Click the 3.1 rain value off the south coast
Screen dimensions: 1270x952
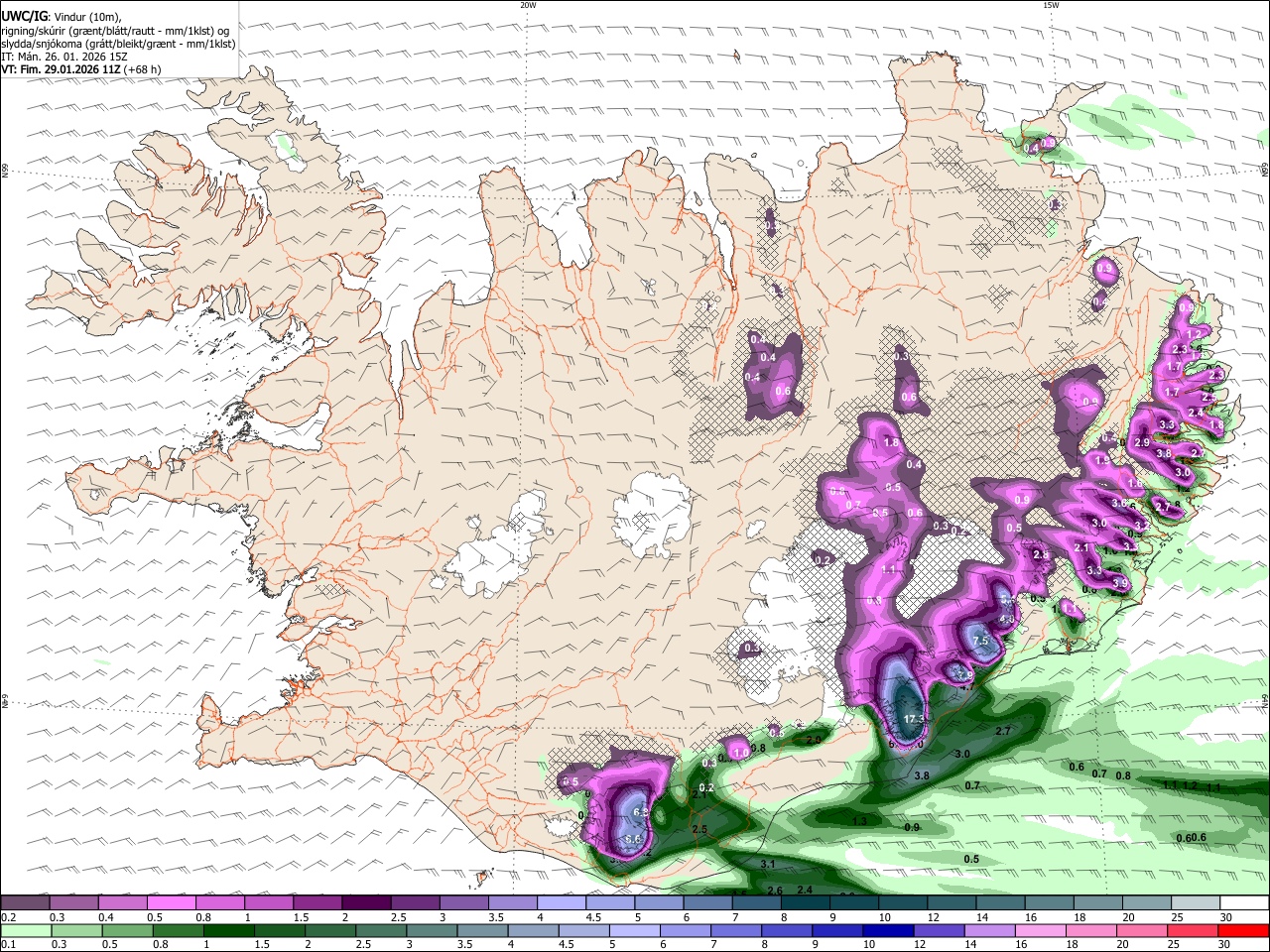[767, 865]
